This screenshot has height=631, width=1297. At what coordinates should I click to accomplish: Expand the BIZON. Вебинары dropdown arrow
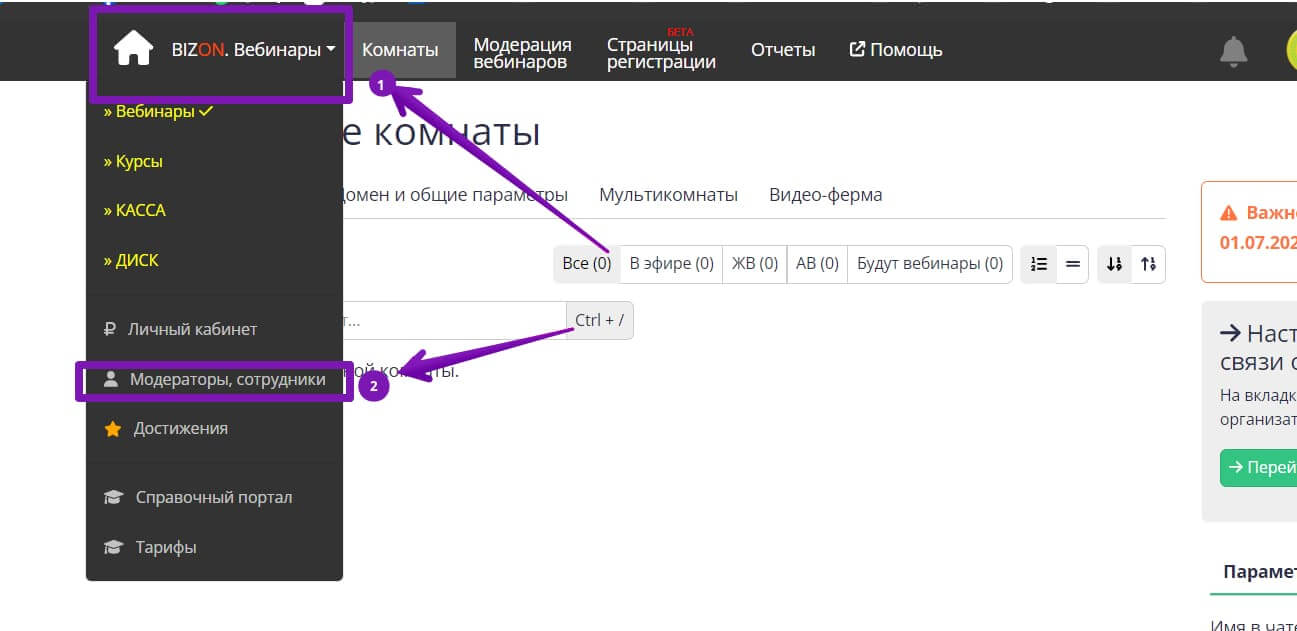tap(330, 49)
